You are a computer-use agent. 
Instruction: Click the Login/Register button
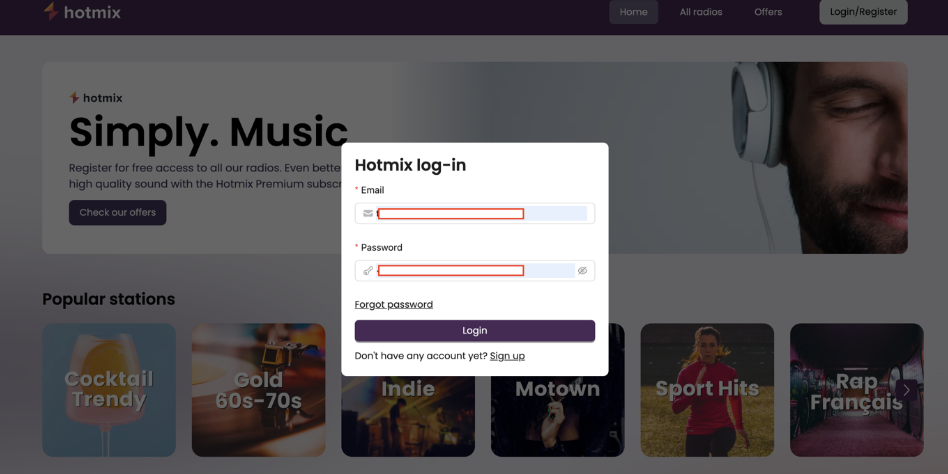(x=863, y=12)
